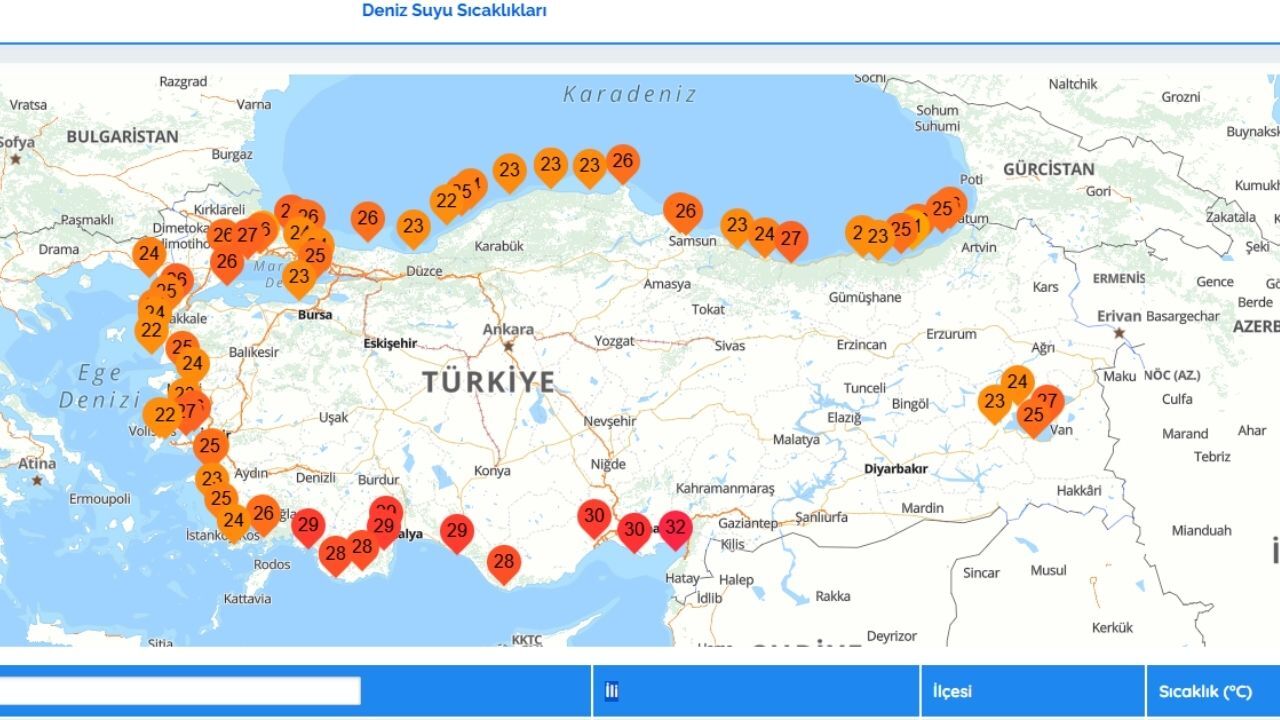Screen dimensions: 1280x720
Task: Select the 24 marker near İstanköy Kos
Action: tap(234, 522)
